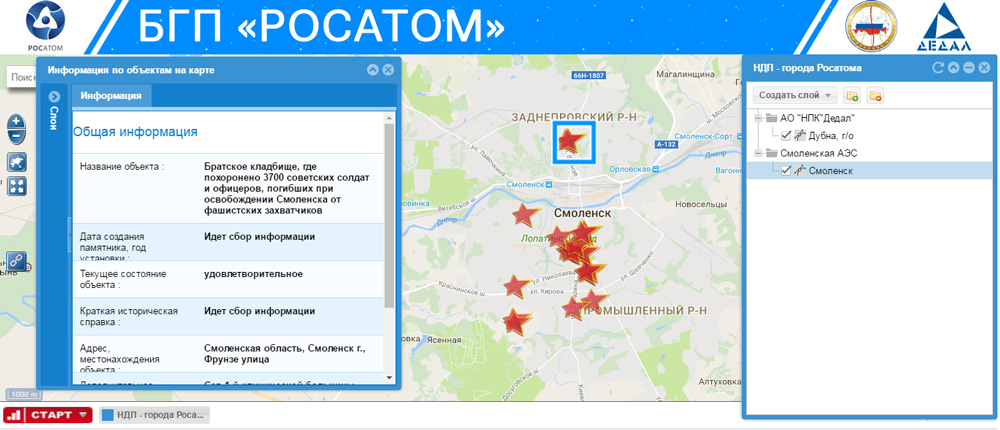Click the Магалинщина label on map
The image size is (1000, 430).
pyautogui.click(x=684, y=75)
